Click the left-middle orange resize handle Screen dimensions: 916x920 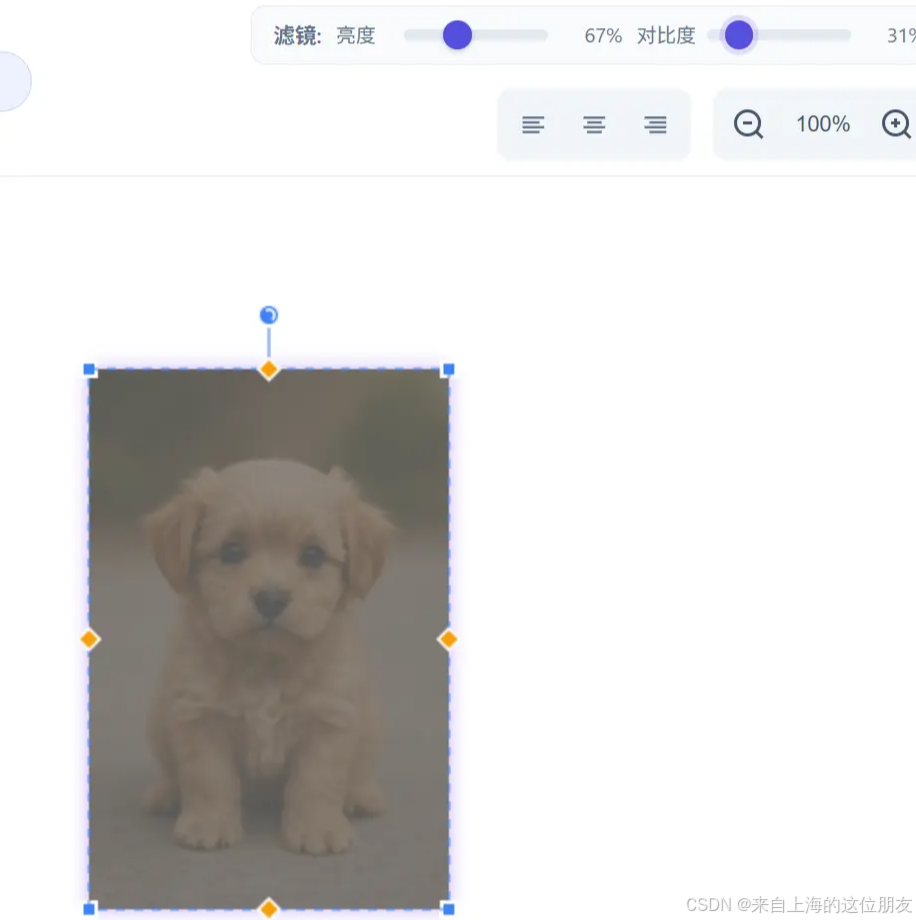pos(89,639)
